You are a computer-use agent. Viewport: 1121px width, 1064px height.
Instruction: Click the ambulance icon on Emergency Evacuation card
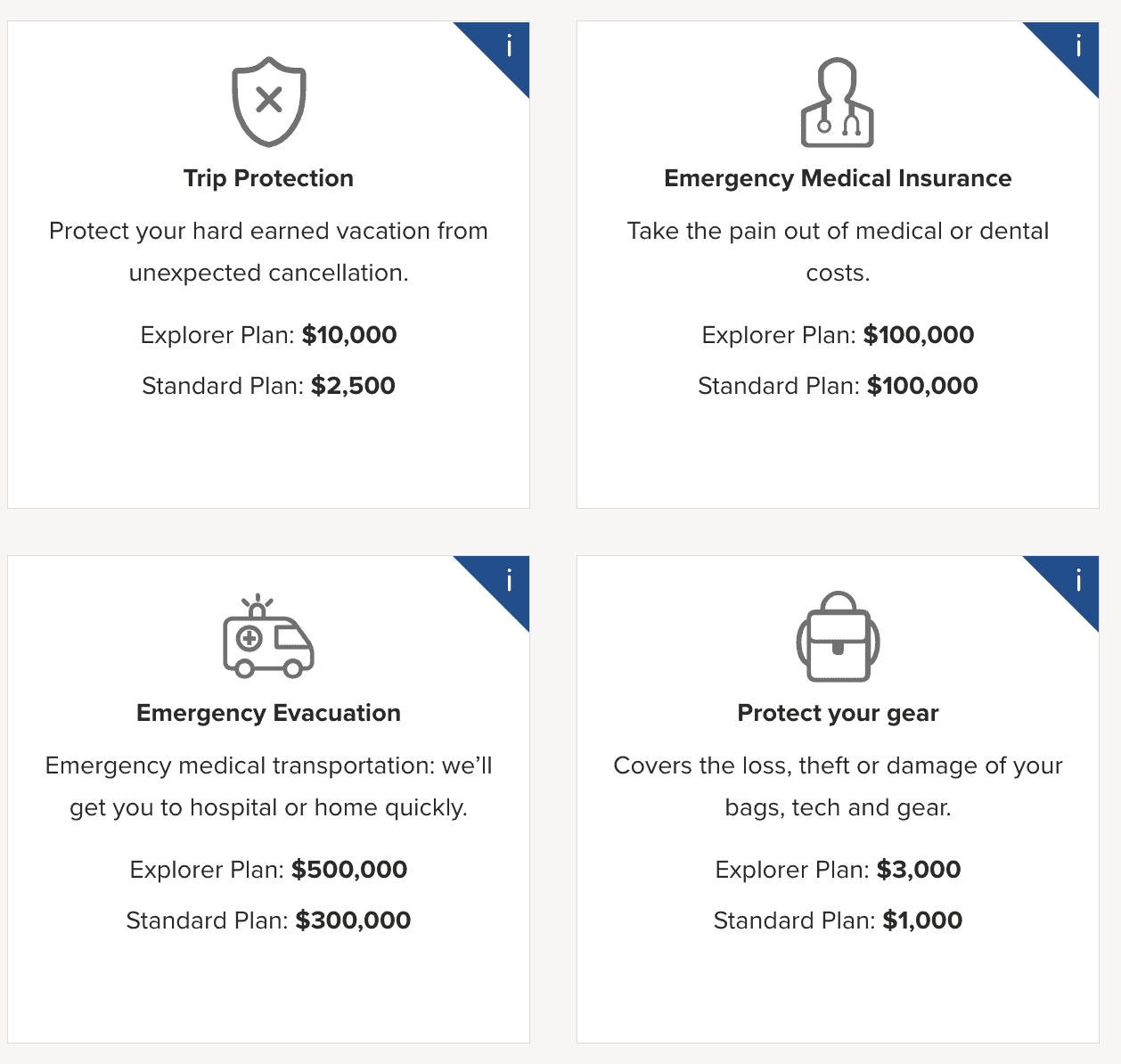(269, 640)
